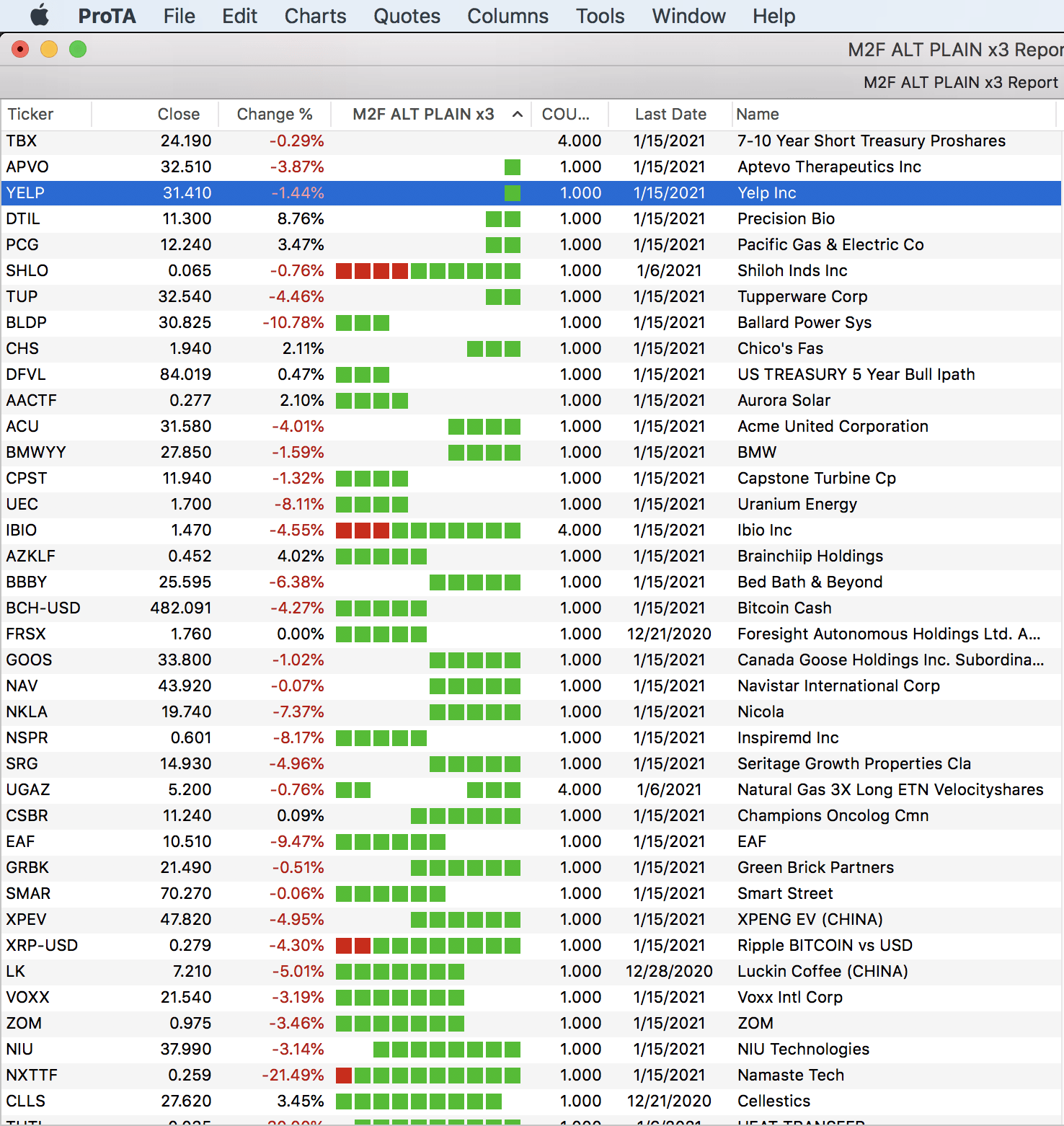1064x1126 pixels.
Task: Select 'Voxx Intl Corp' name cell
Action: 790,997
